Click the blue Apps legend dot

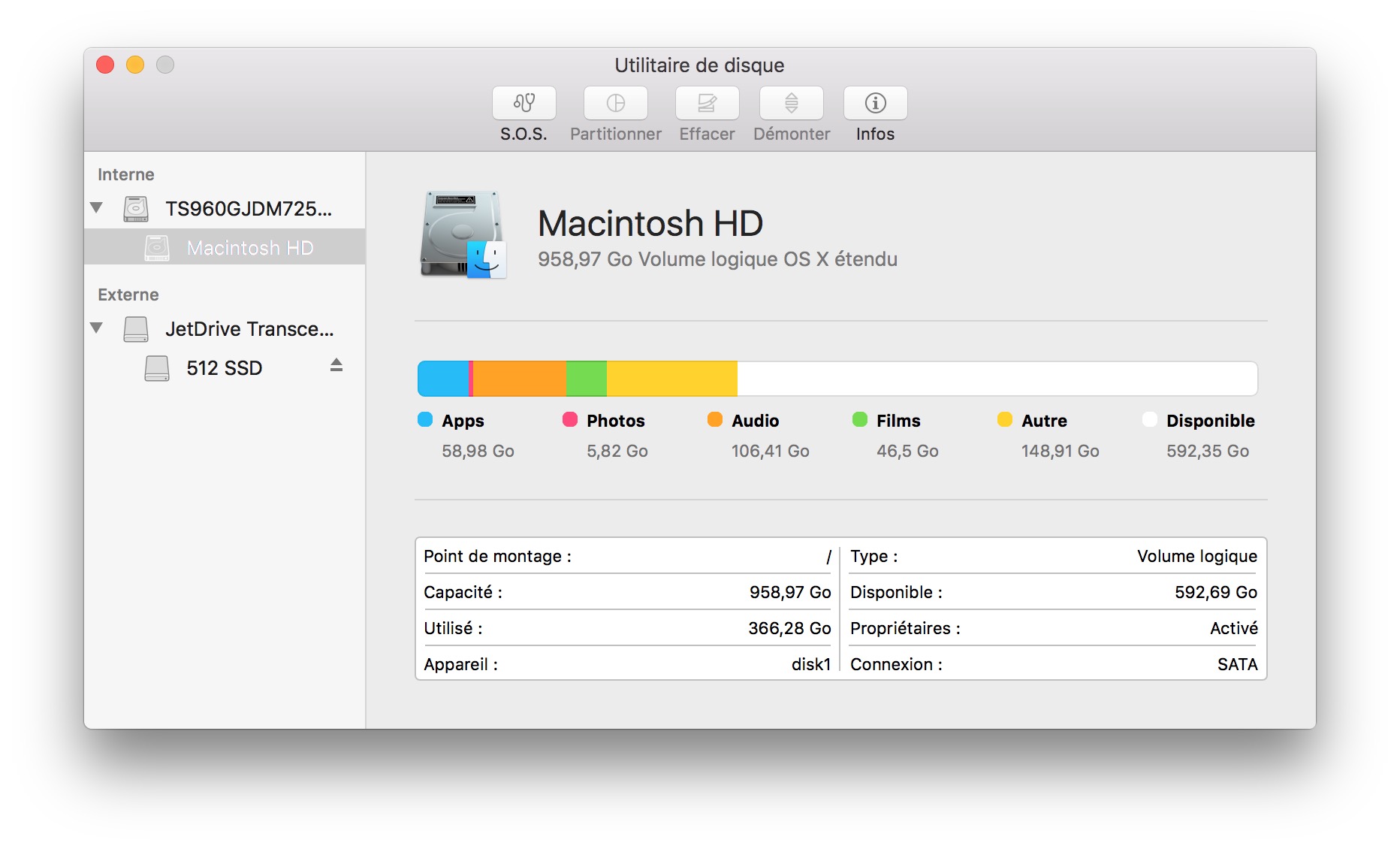pyautogui.click(x=425, y=419)
